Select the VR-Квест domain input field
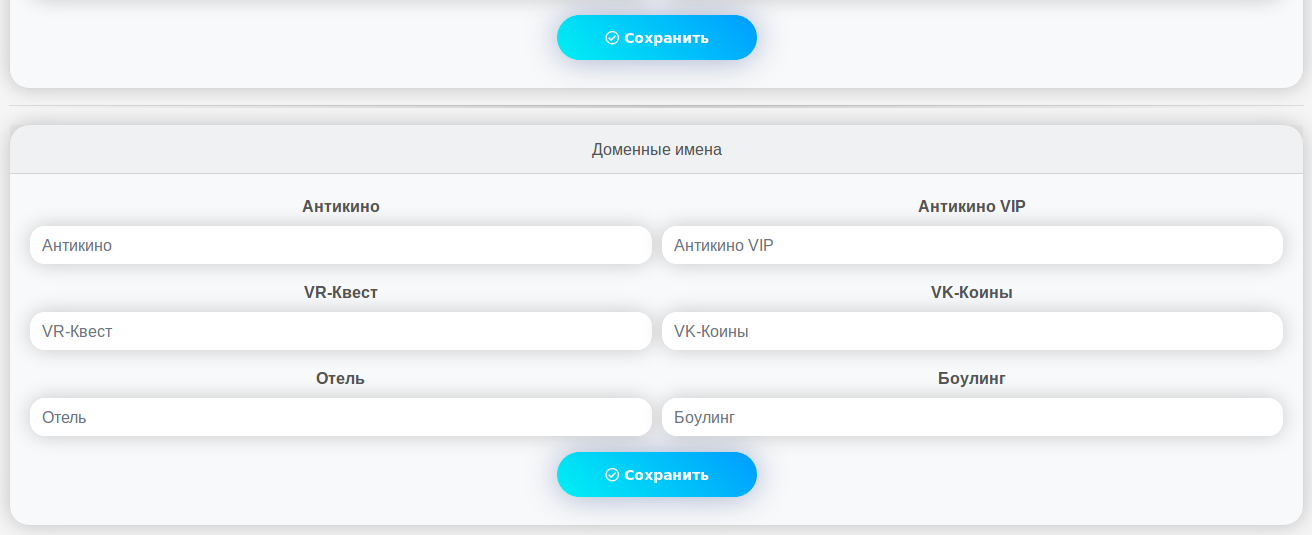 coord(340,331)
